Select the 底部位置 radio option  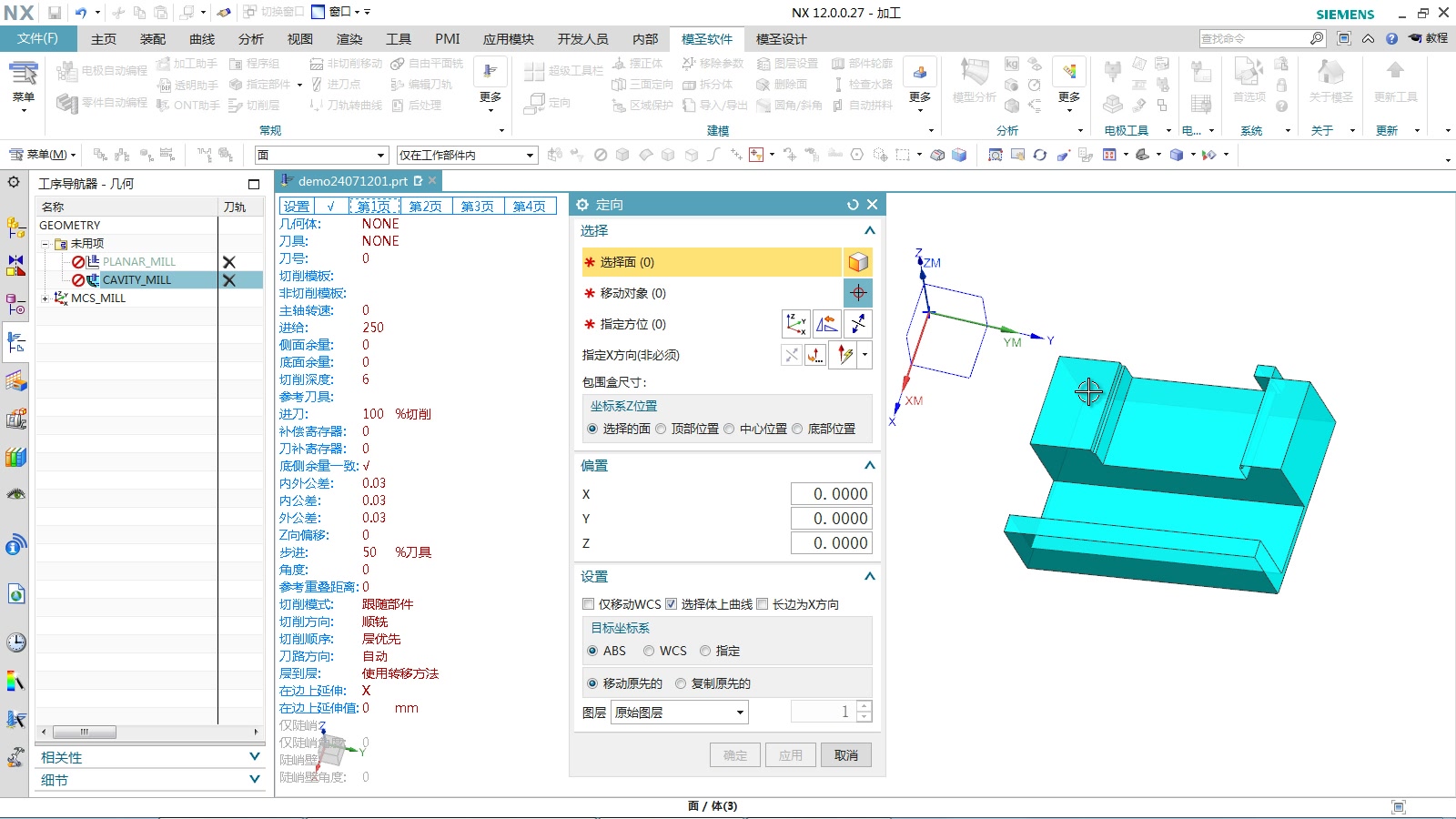797,429
